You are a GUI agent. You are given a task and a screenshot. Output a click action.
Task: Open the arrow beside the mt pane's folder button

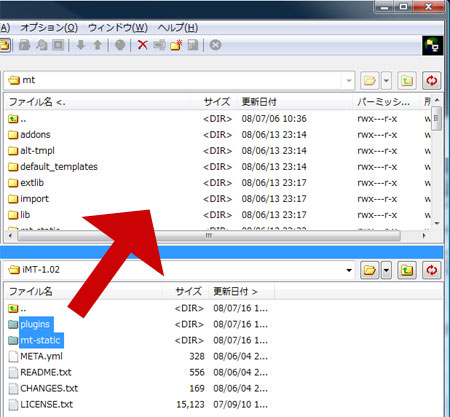pos(386,80)
